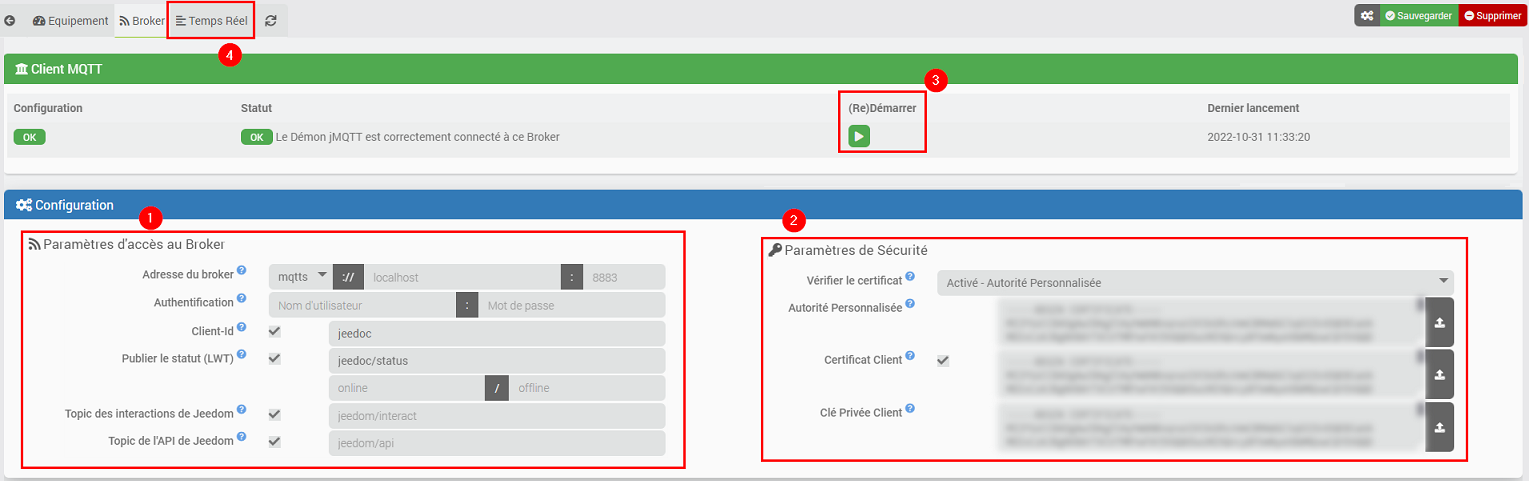Click the offline status value field
This screenshot has width=1529, height=481.
click(588, 388)
